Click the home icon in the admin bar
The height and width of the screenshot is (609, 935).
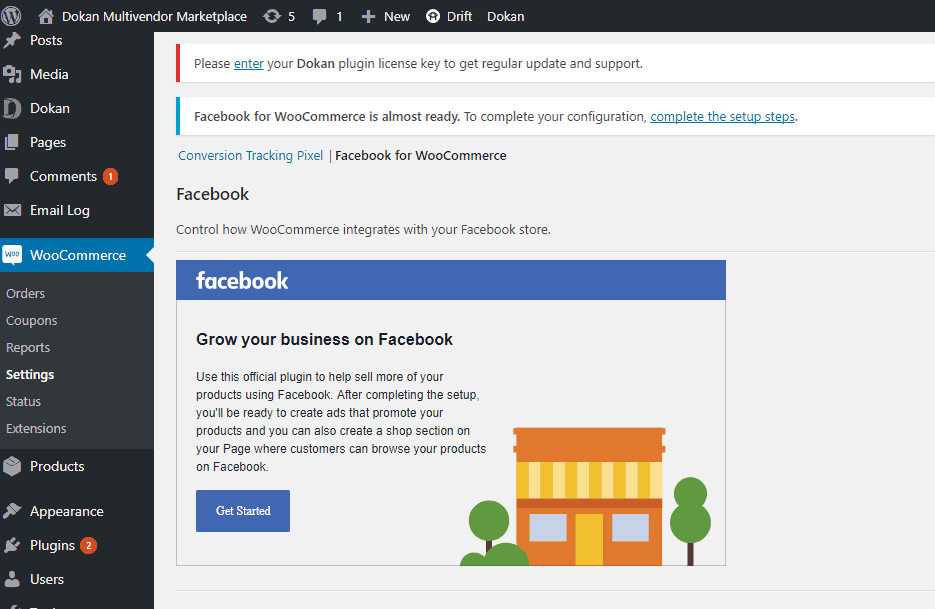pos(46,16)
